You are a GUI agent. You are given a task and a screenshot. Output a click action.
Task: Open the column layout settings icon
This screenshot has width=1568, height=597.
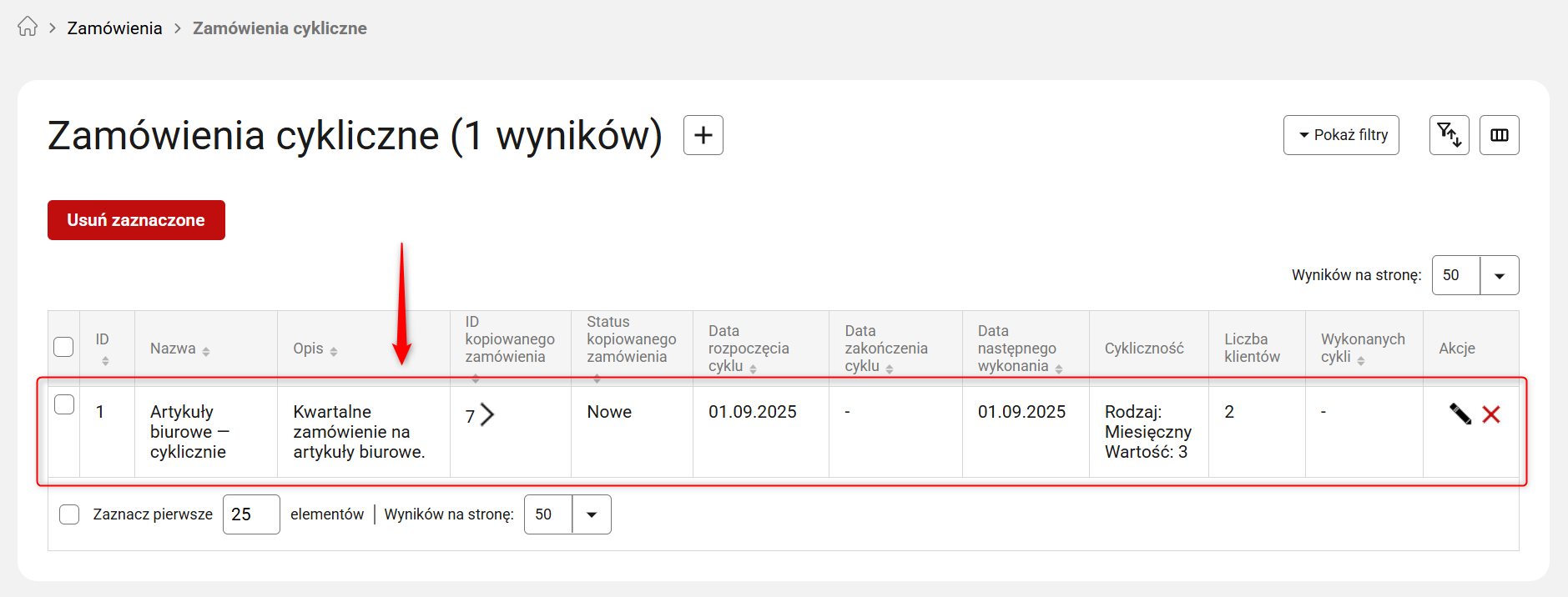(x=1499, y=135)
